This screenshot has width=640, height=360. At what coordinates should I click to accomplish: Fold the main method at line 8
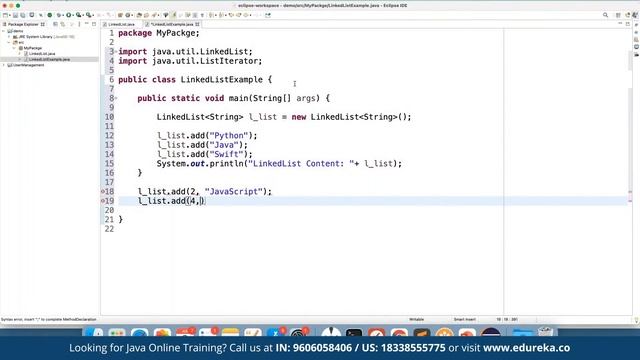116,98
